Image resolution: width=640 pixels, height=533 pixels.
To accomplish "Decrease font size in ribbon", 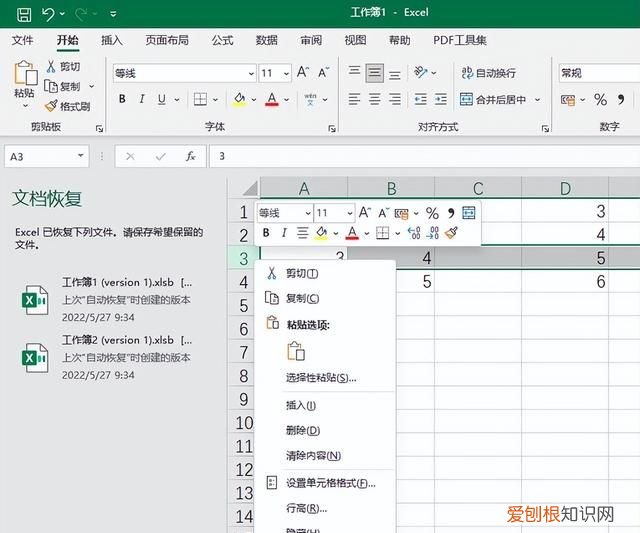I will pyautogui.click(x=323, y=73).
